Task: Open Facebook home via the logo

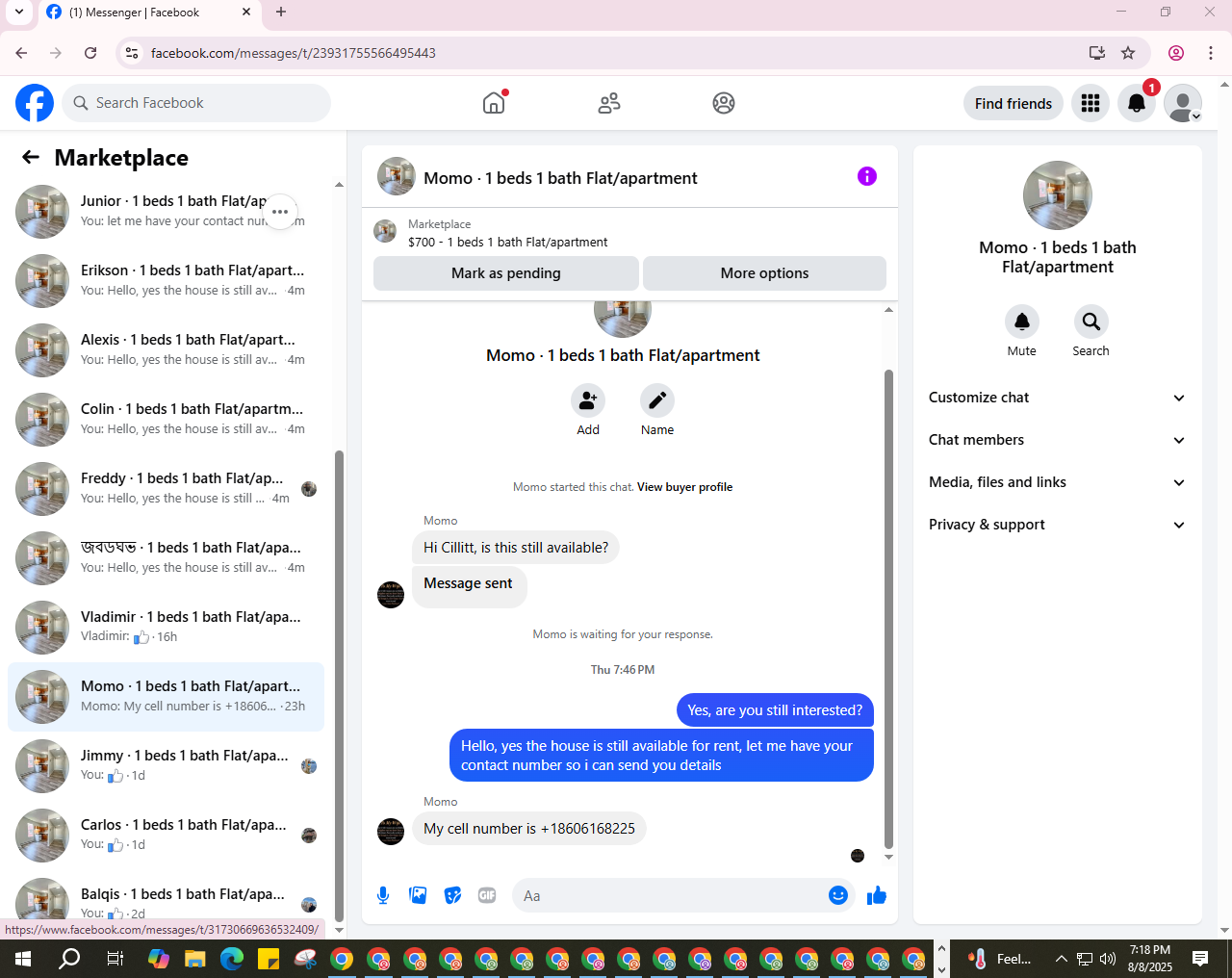Action: click(x=35, y=103)
